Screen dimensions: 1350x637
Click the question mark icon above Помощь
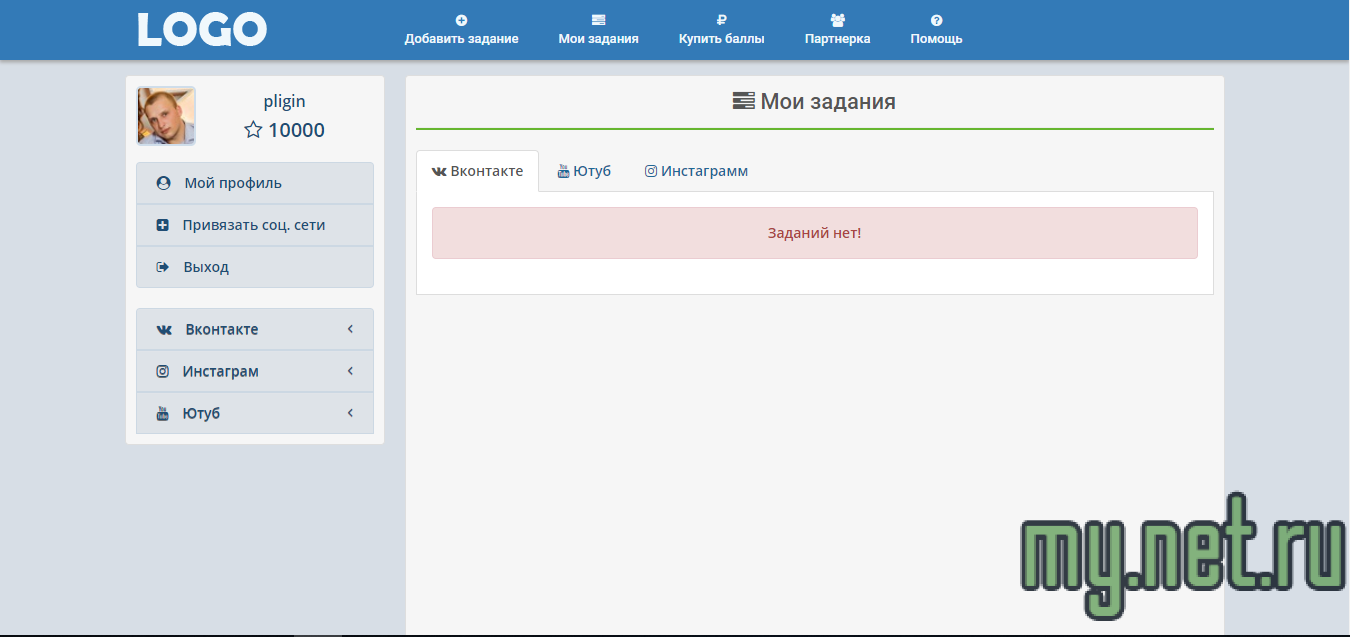(936, 20)
